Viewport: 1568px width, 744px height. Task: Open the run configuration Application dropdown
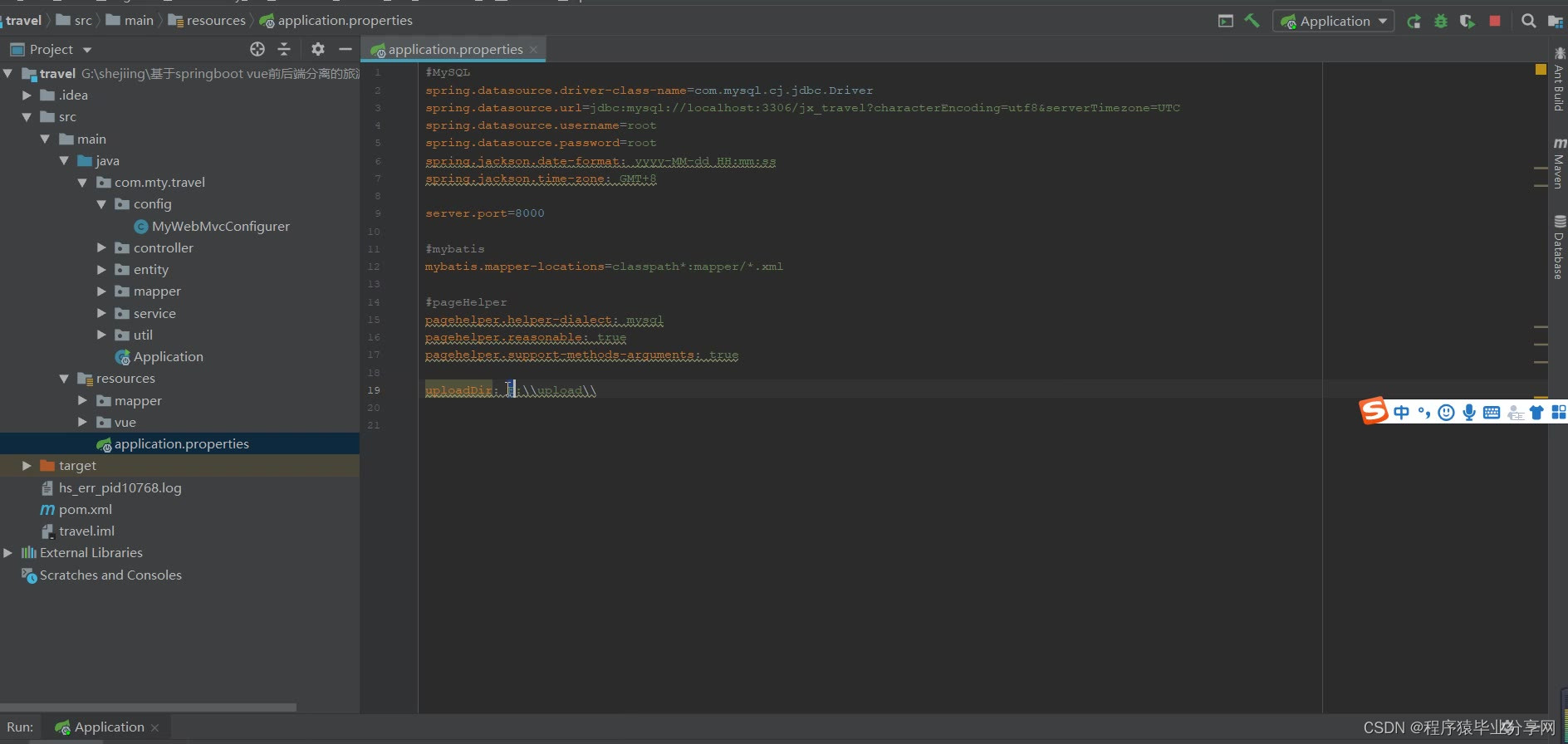[1333, 21]
